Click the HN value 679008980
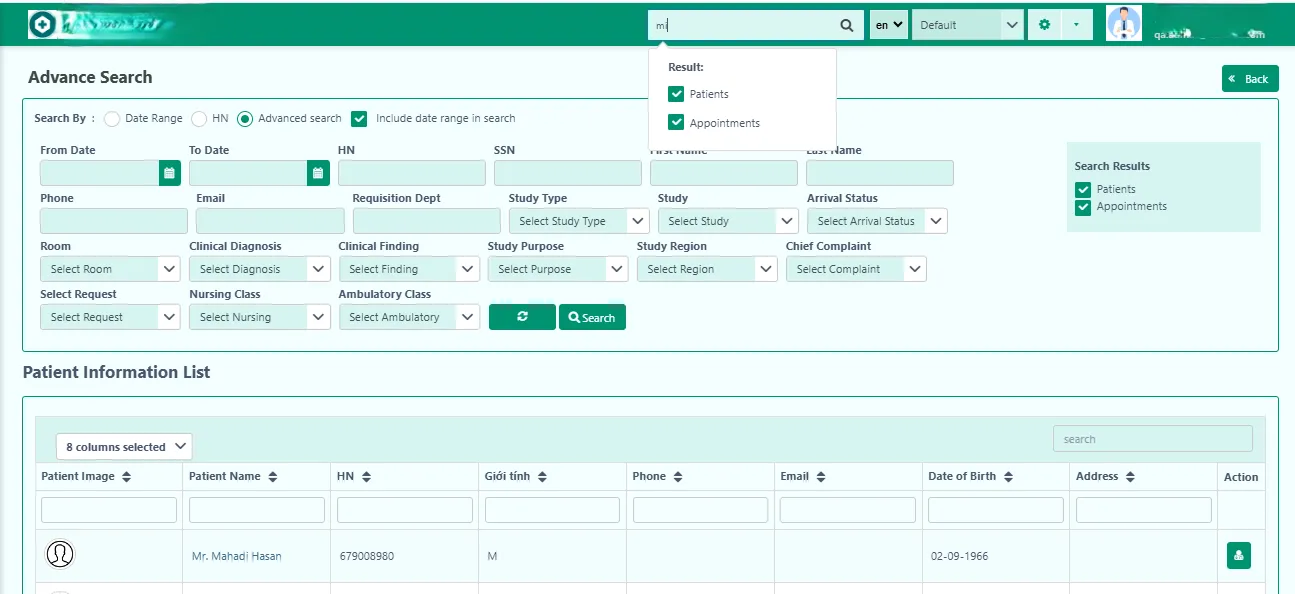 tap(367, 556)
